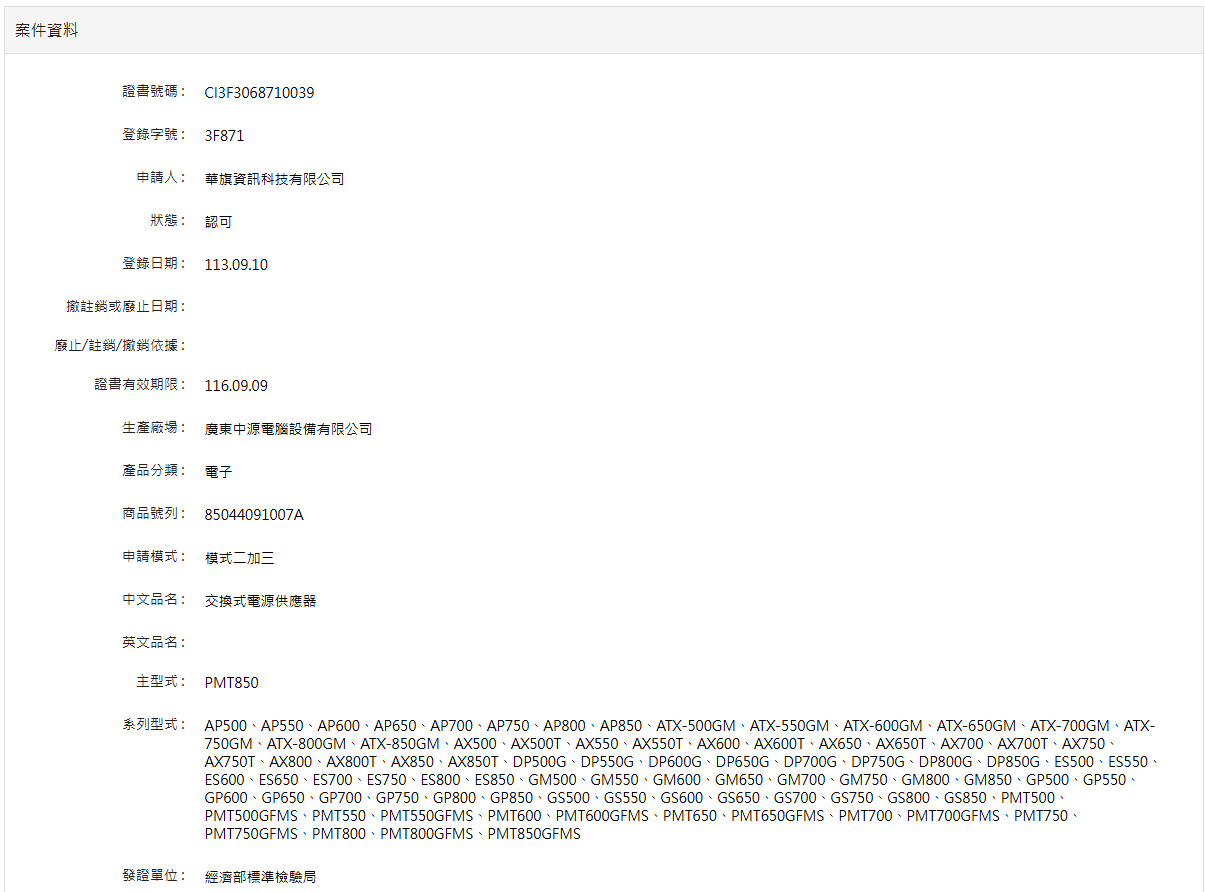Click certificate expiry date 116.09.09
Image resolution: width=1205 pixels, height=892 pixels.
[236, 386]
